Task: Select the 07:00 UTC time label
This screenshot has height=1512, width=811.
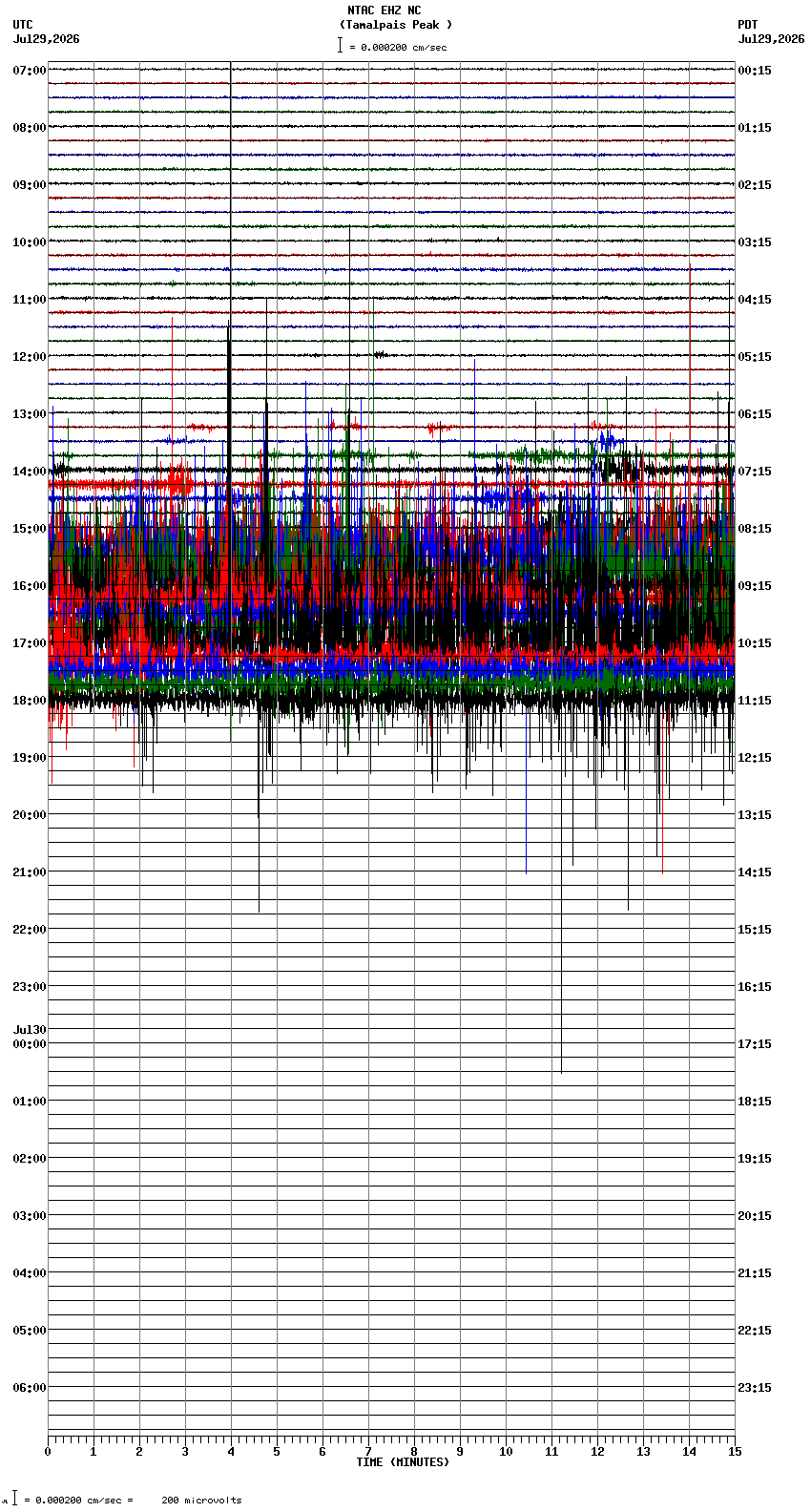Action: 30,71
